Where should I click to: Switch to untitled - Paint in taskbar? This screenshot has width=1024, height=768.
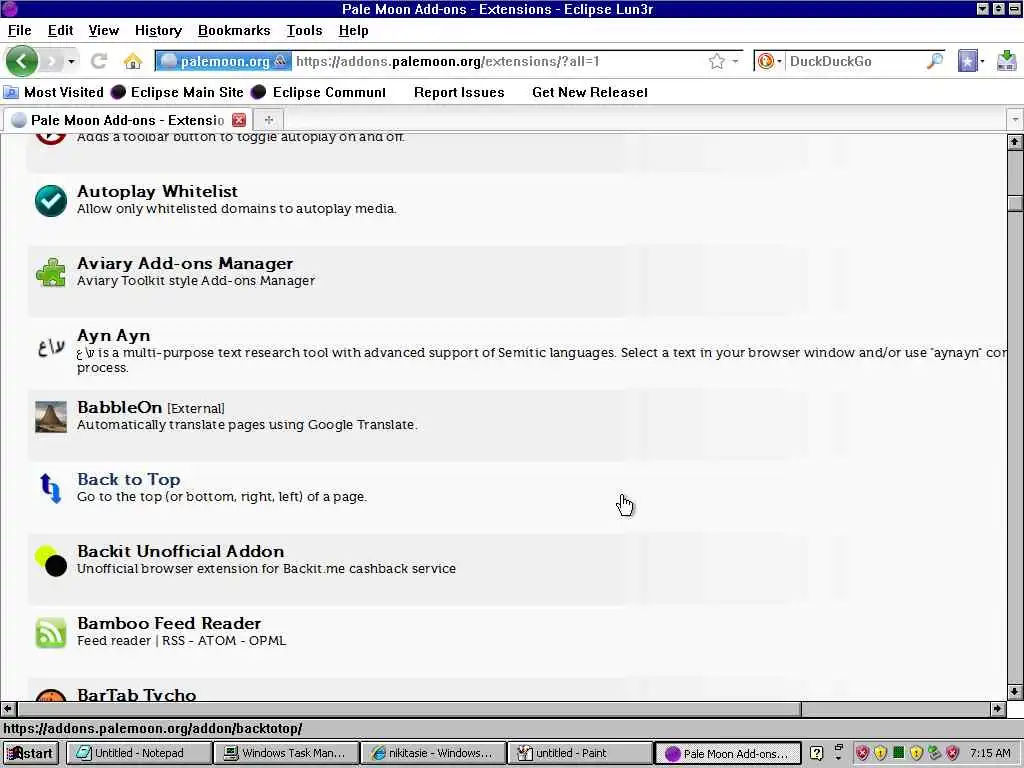[581, 753]
